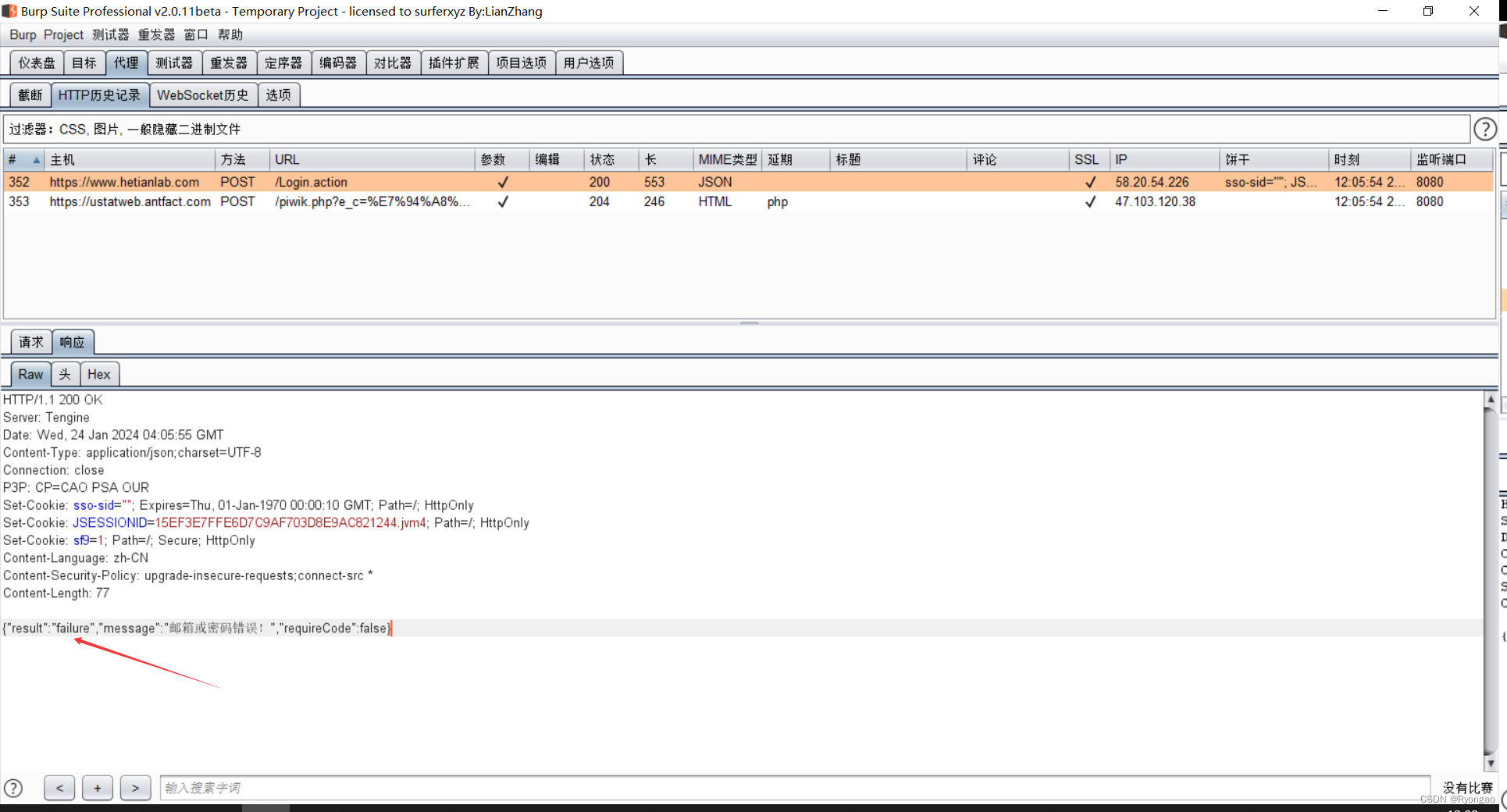Image resolution: width=1507 pixels, height=812 pixels.
Task: Switch to the 截断 sub-tab
Action: 30,94
